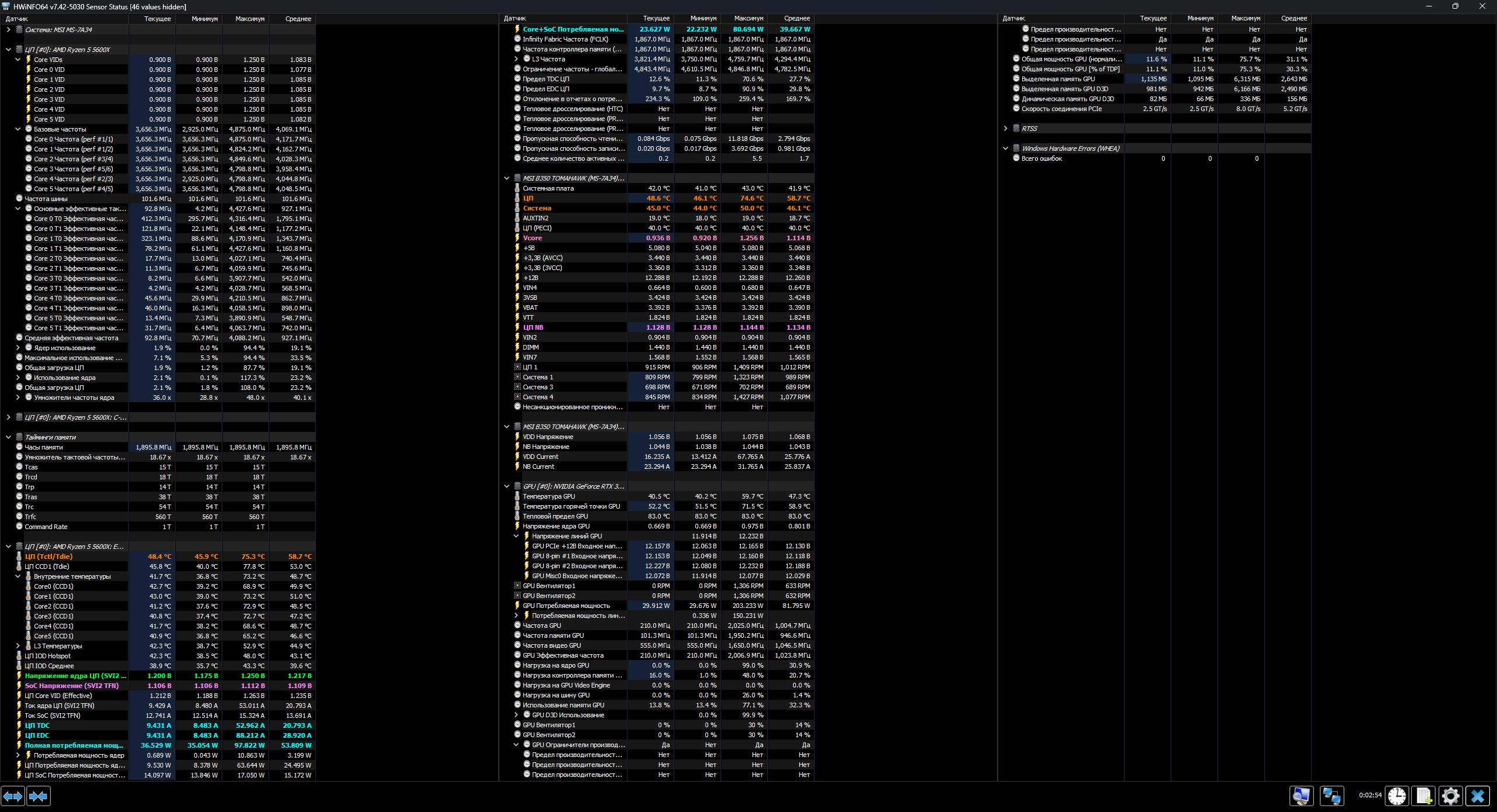Click the expand columns arrows button
The height and width of the screenshot is (812, 1497).
coord(13,796)
